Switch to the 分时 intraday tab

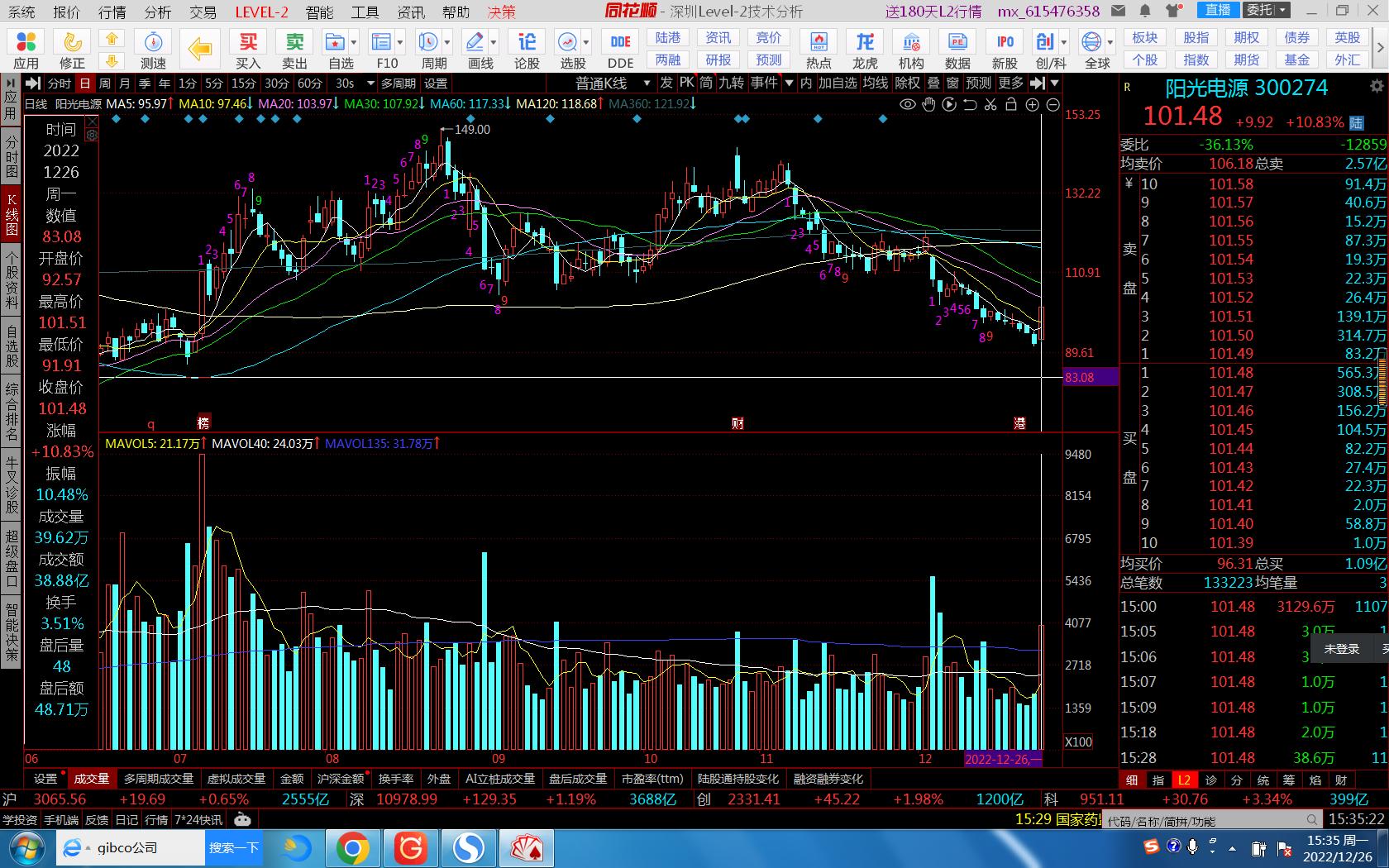pos(59,83)
